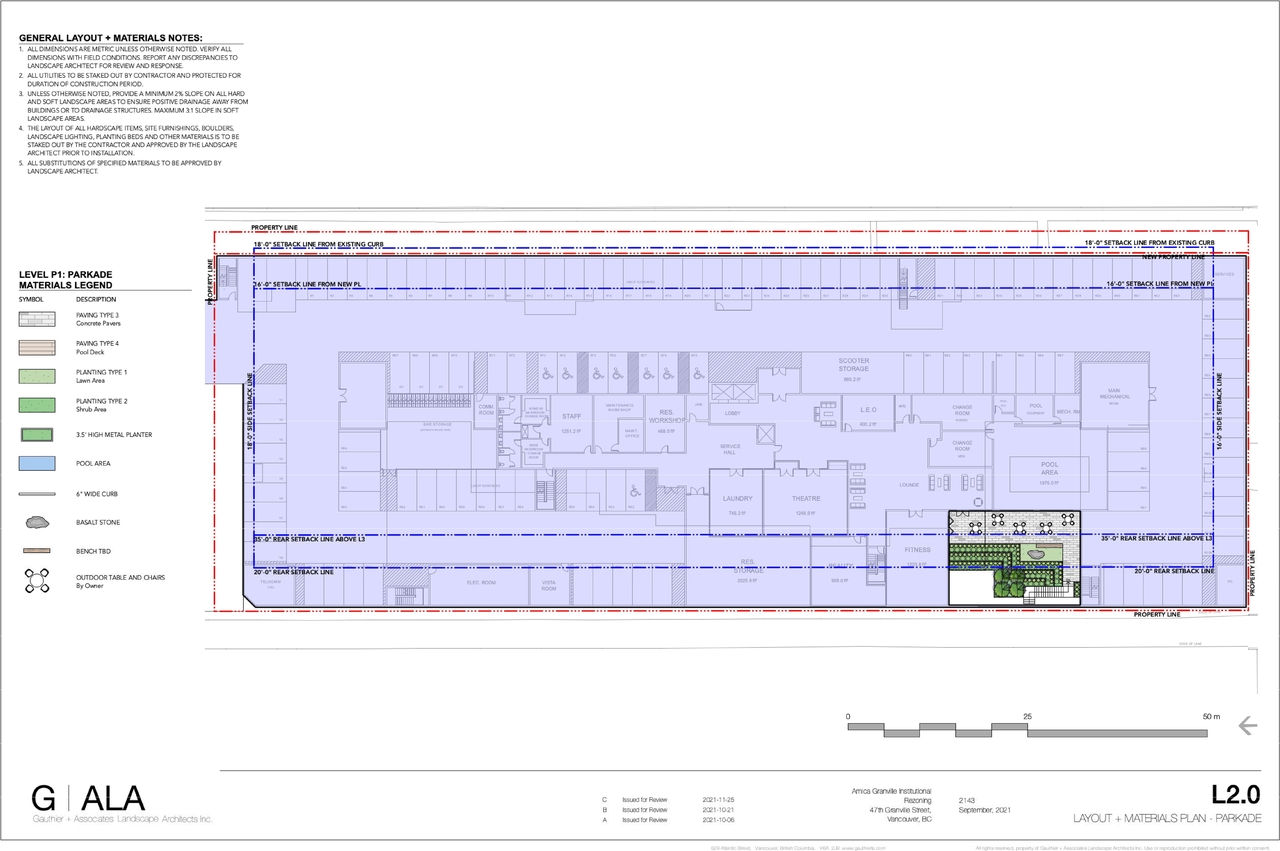The width and height of the screenshot is (1280, 851).
Task: Click the "Gauthier + Associates Landscape Architects Inc." text
Action: pyautogui.click(x=122, y=819)
